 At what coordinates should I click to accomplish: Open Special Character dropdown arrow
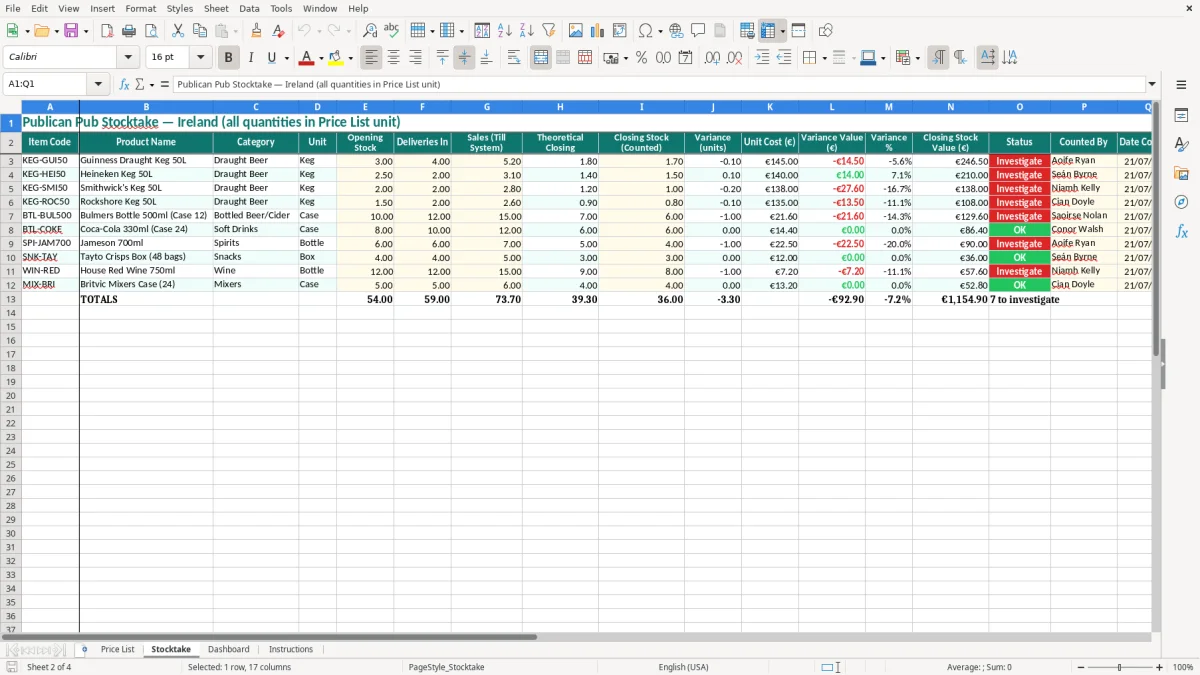tap(660, 31)
